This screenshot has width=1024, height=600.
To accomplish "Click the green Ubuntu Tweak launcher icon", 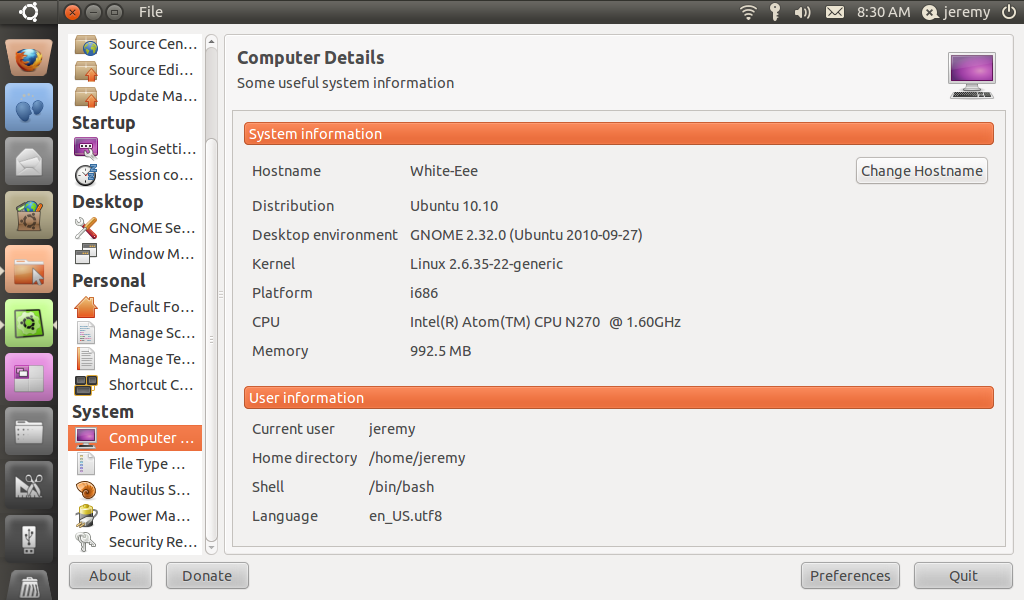I will 29,323.
